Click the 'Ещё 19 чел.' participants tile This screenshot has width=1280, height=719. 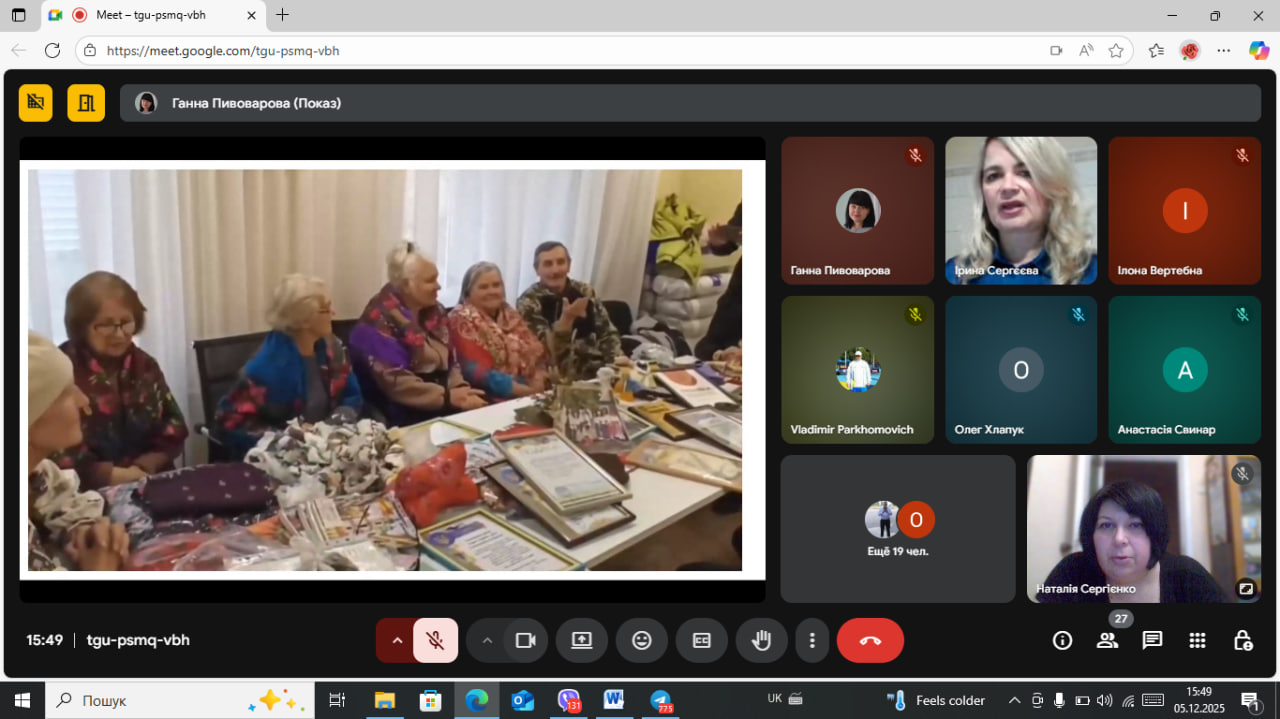click(x=897, y=529)
